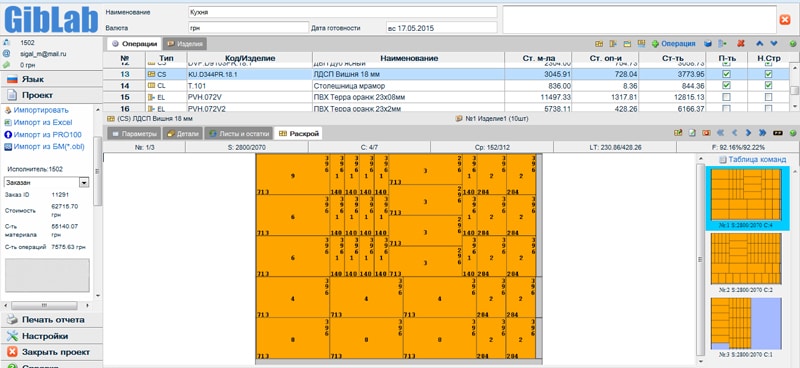Viewport: 800px width, 368px height.
Task: Click left sidebar horizontal scrollbar thumb
Action: pos(44,305)
